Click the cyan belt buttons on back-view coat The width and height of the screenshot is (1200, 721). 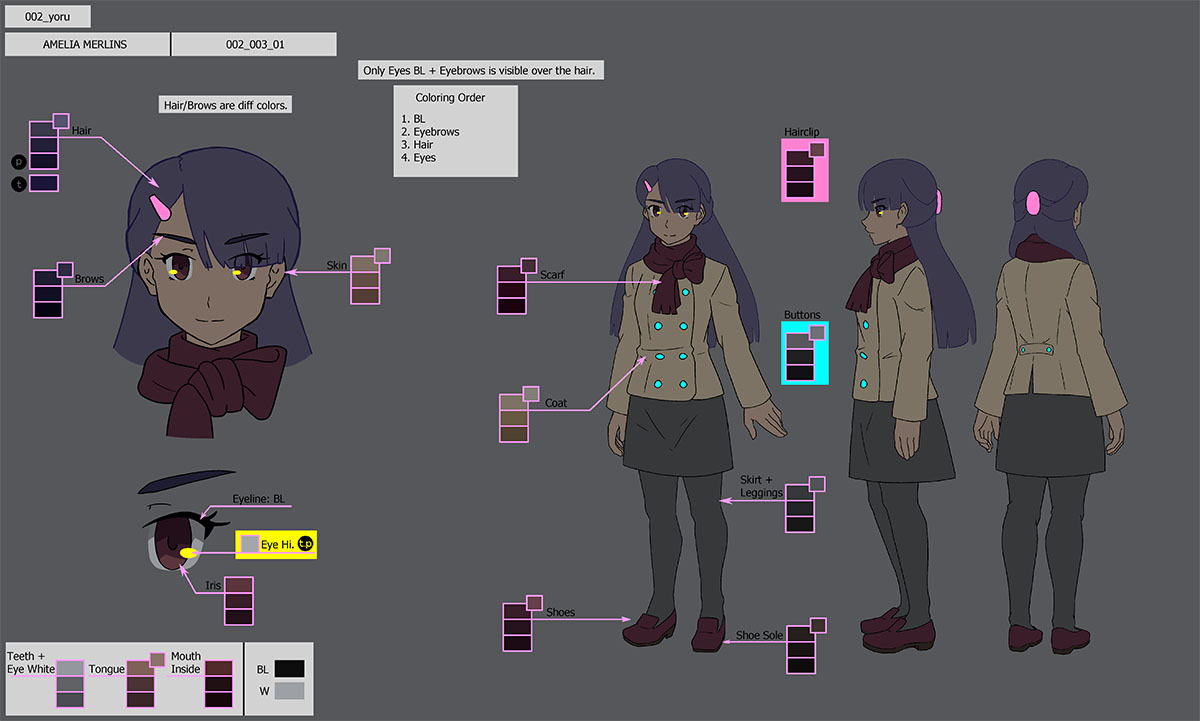coord(1034,350)
